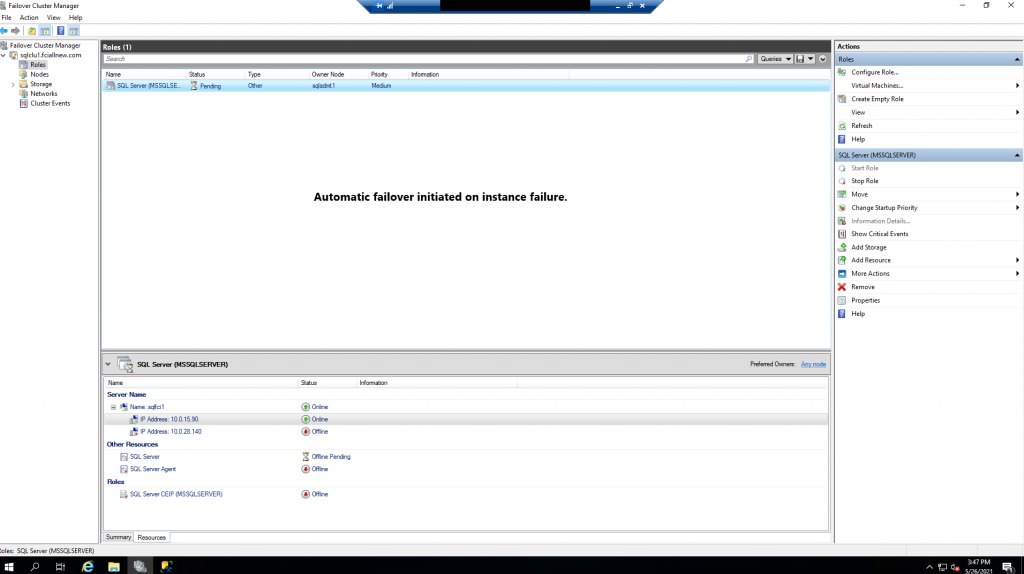Collapse the sqlclu1.fciallnew.com cluster node
The image size is (1024, 574).
point(4,56)
